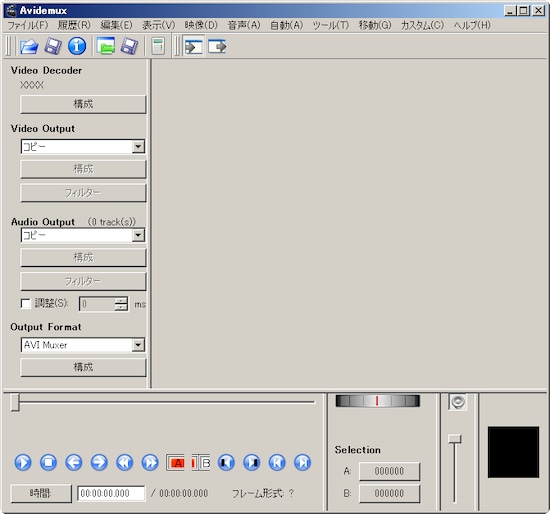Viewport: 550px width, 514px height.
Task: Click the blue information icon
Action: point(77,46)
